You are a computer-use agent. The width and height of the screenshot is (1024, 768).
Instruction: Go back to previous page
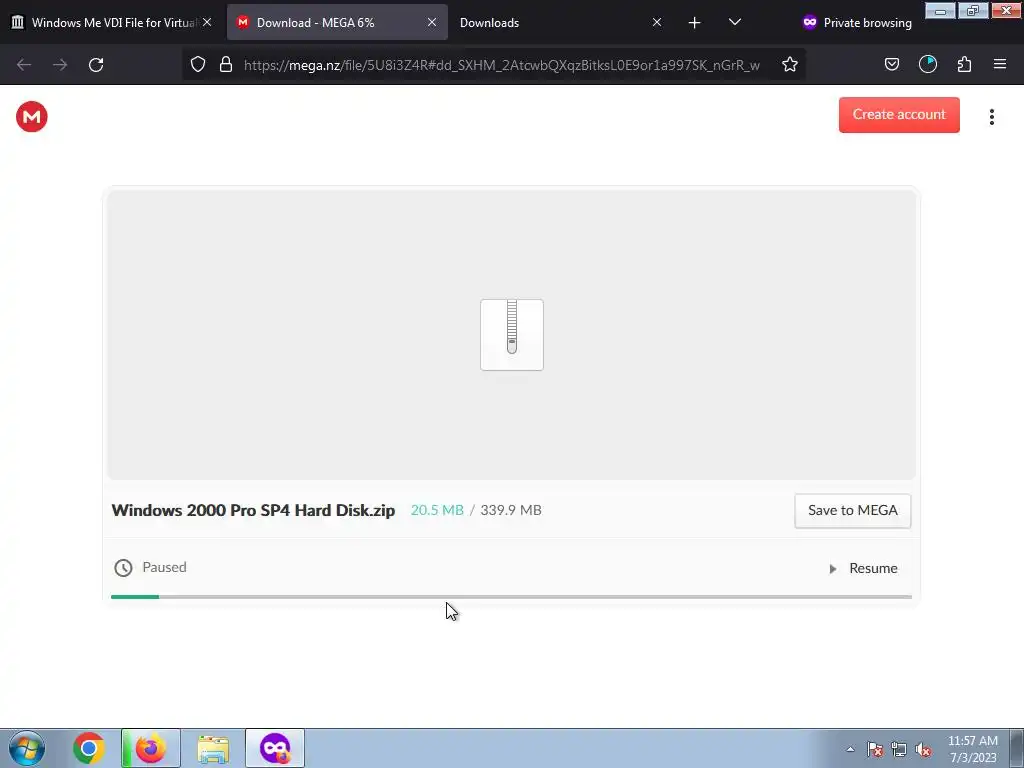[24, 65]
